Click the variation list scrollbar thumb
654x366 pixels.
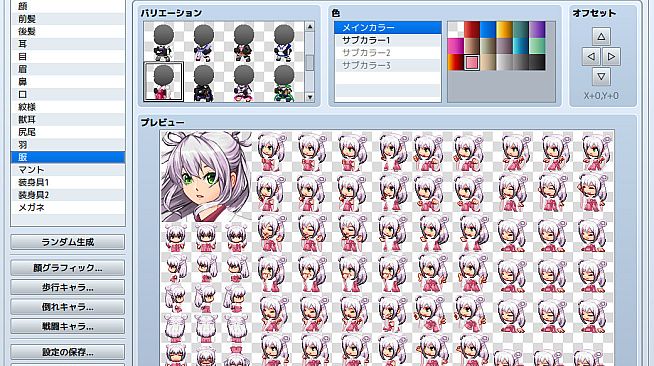[x=309, y=63]
